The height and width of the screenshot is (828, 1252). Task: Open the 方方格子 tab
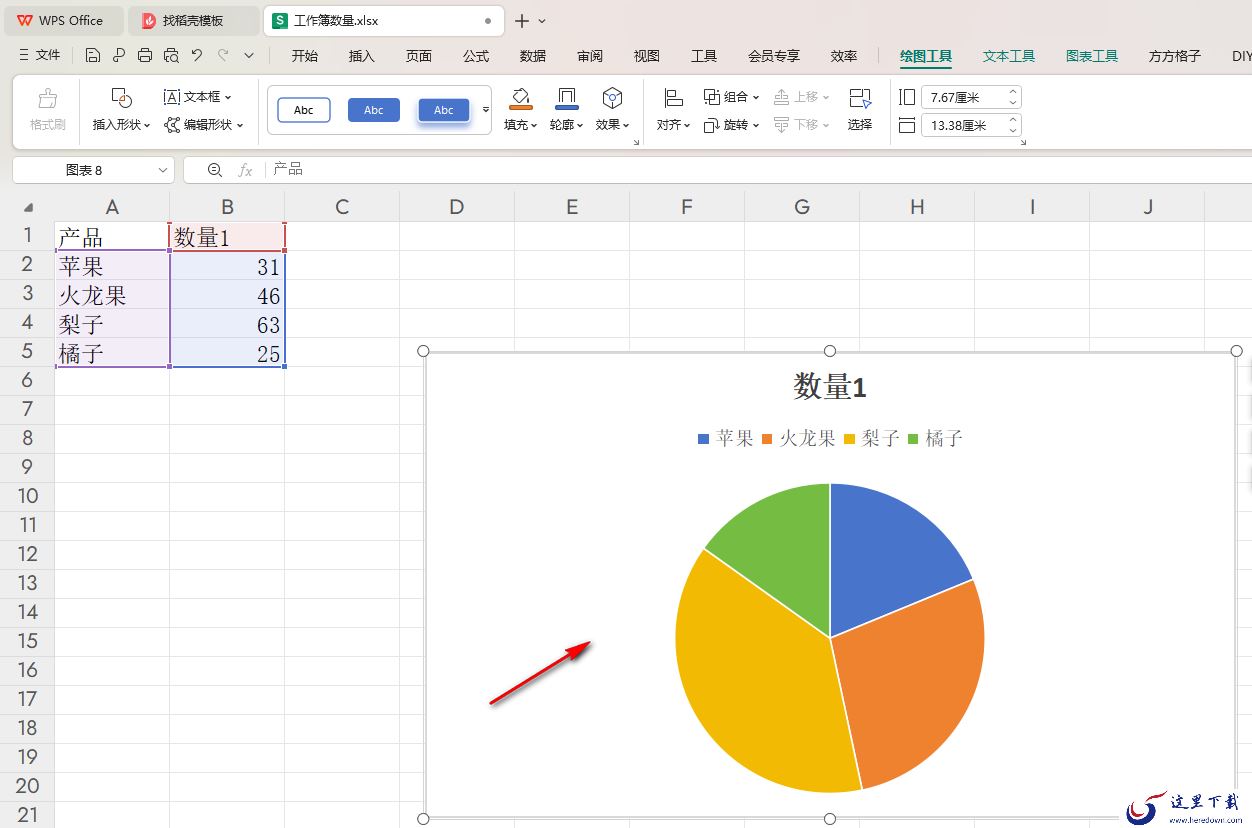(1175, 57)
